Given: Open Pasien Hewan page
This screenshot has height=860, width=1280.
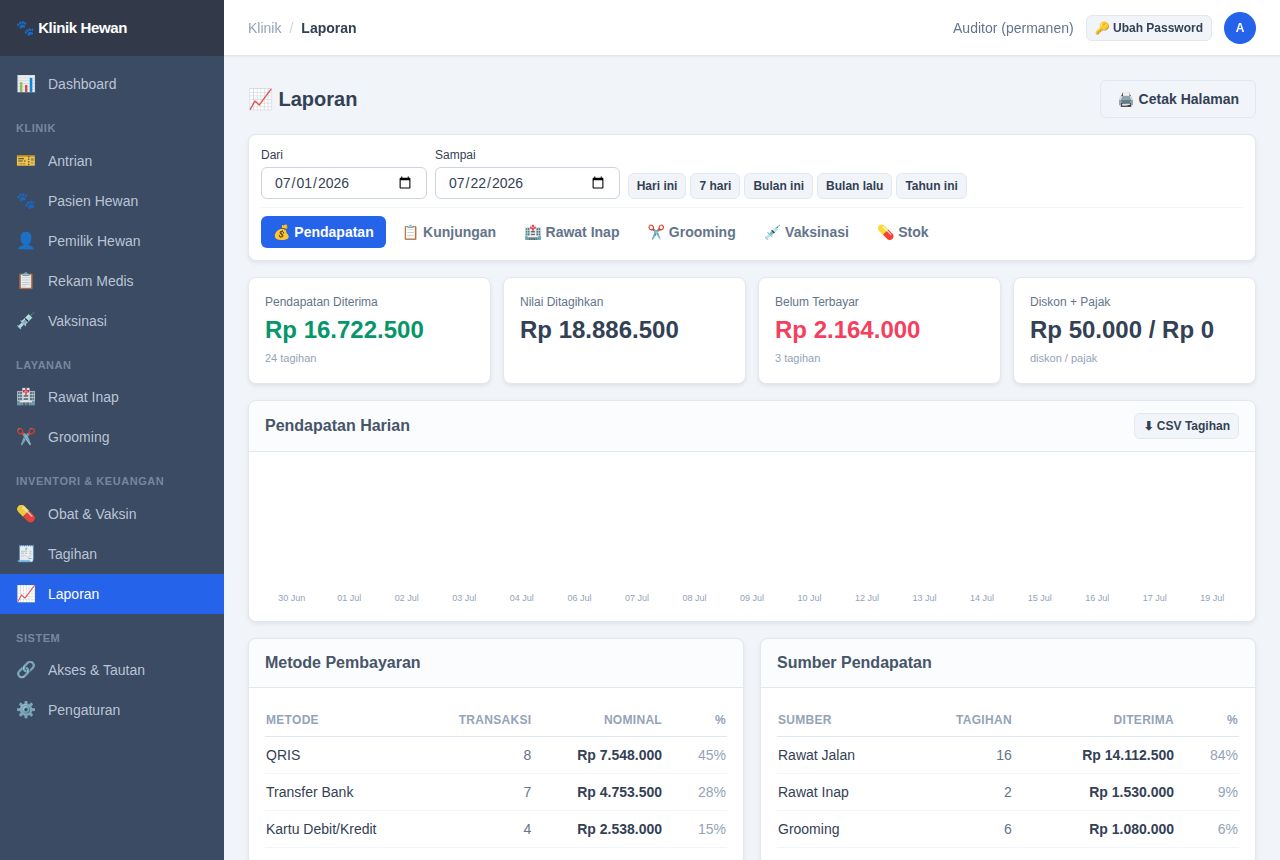Looking at the screenshot, I should click(x=112, y=201).
